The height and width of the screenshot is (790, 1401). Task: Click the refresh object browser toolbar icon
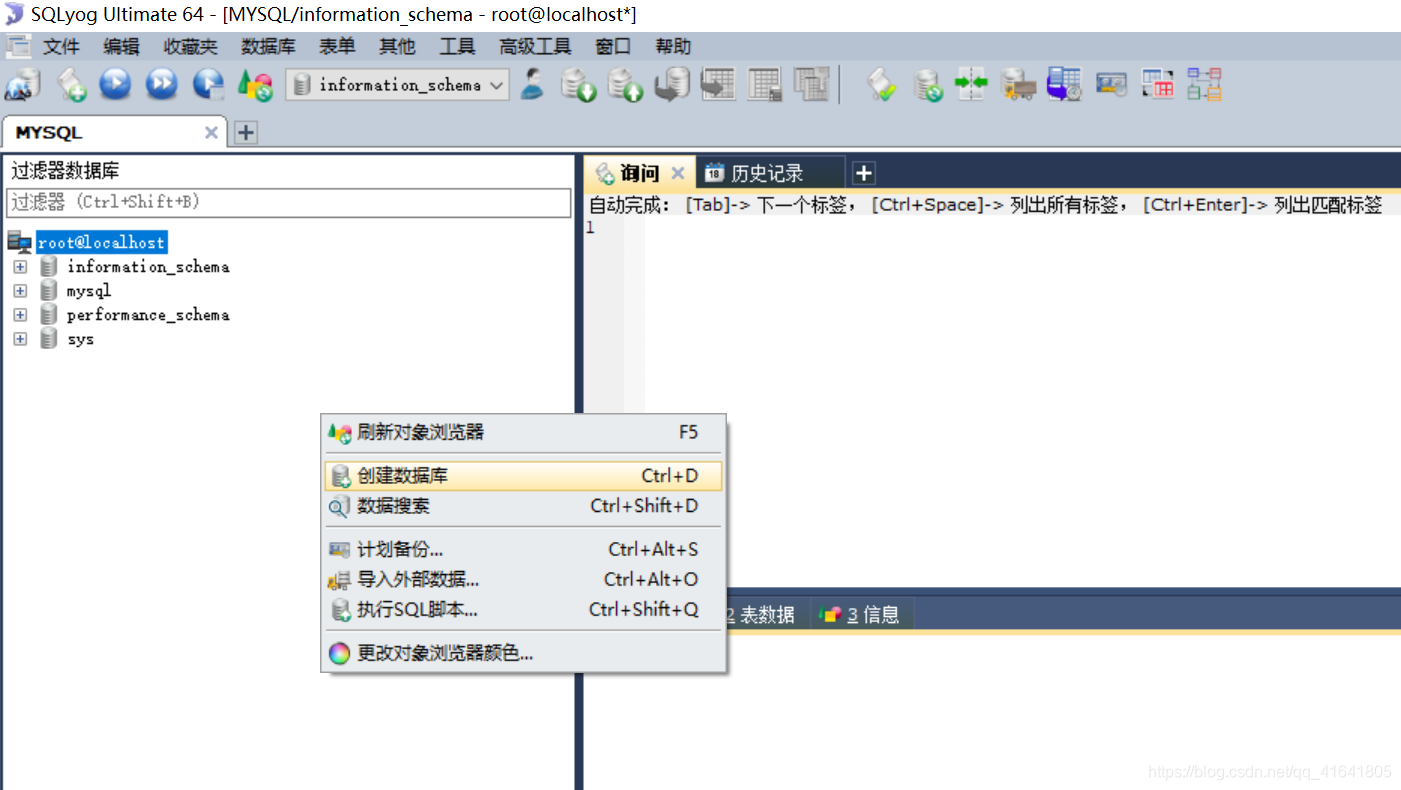[255, 85]
